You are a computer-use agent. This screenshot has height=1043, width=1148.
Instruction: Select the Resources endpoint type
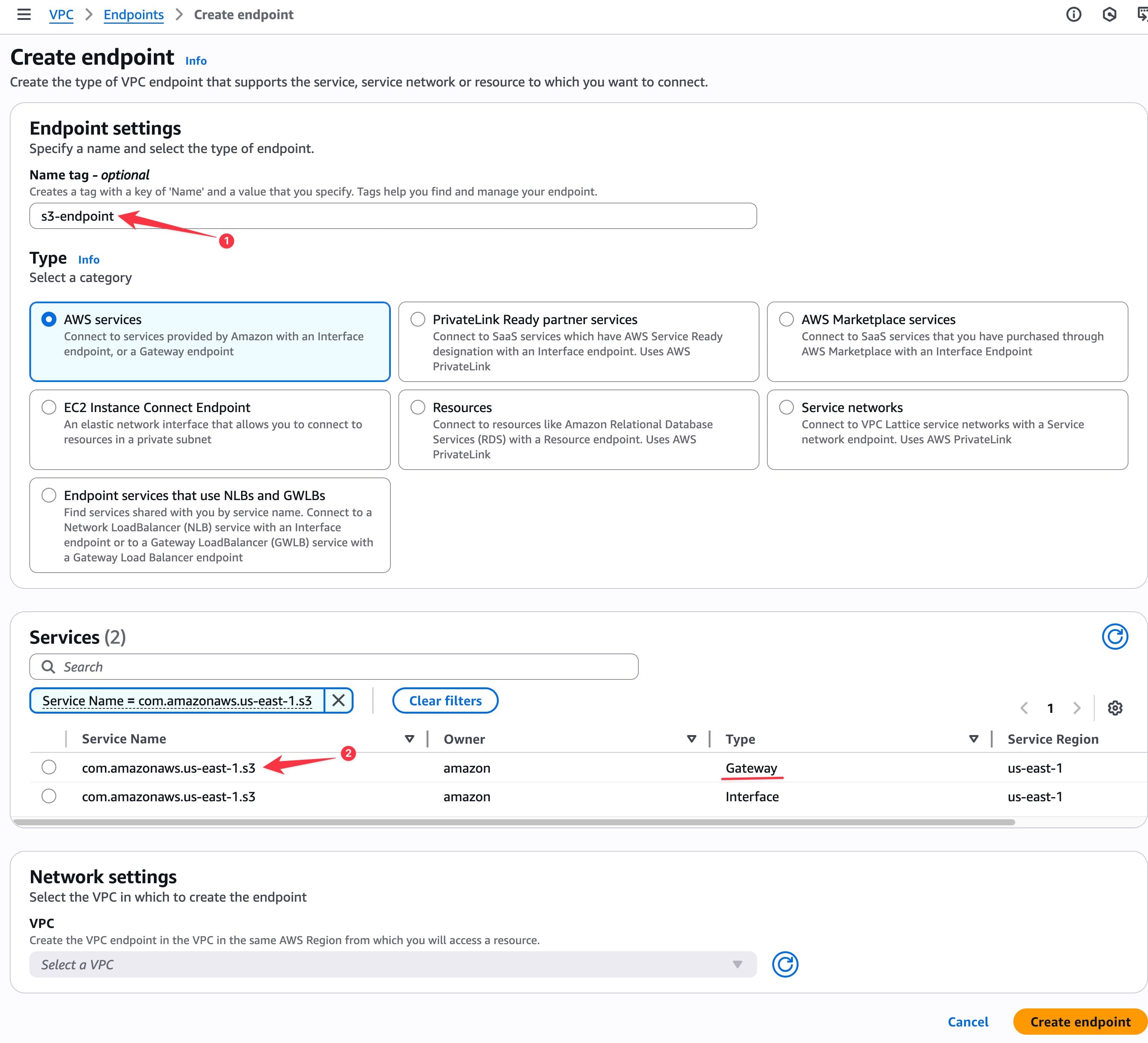pyautogui.click(x=418, y=407)
